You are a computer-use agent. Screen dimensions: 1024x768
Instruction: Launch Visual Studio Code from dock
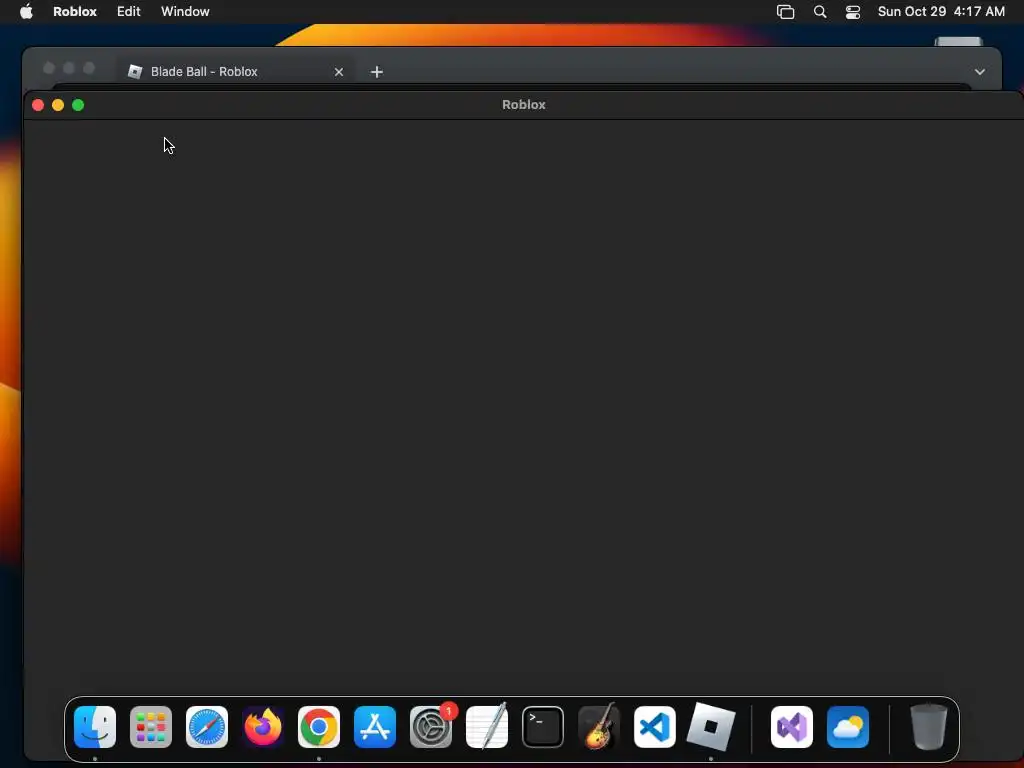click(655, 727)
